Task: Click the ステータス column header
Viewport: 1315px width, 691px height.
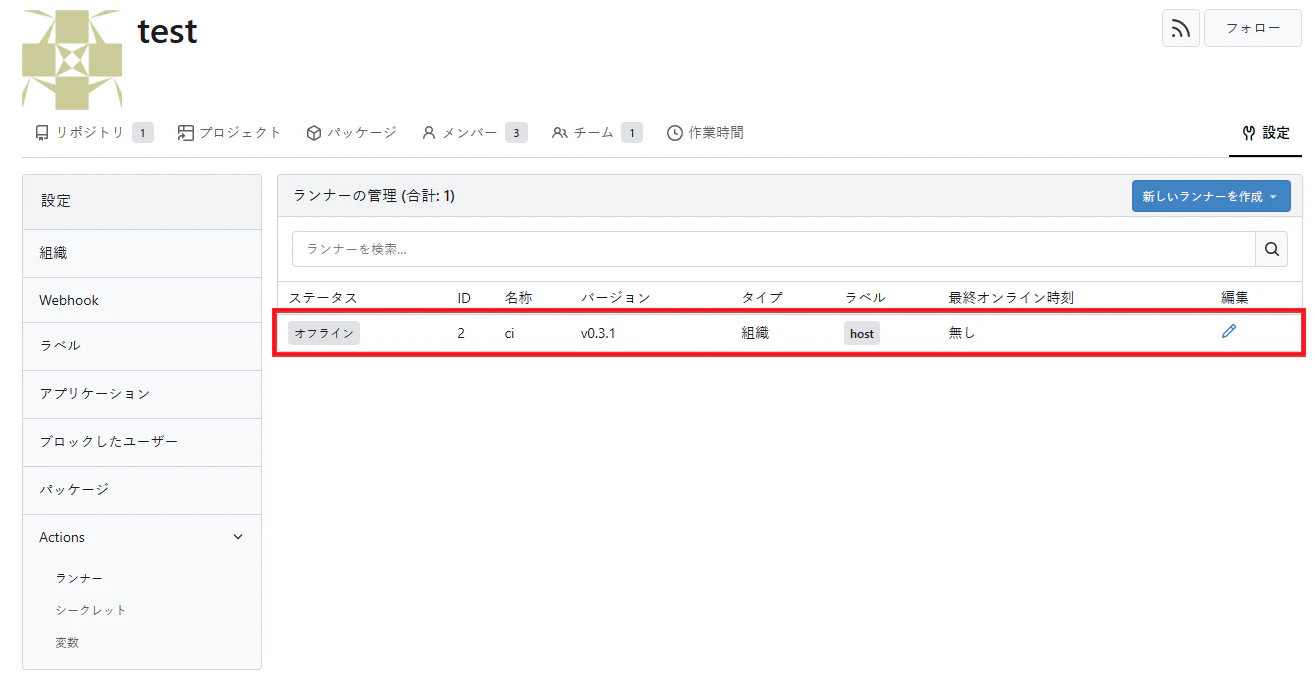Action: [323, 297]
